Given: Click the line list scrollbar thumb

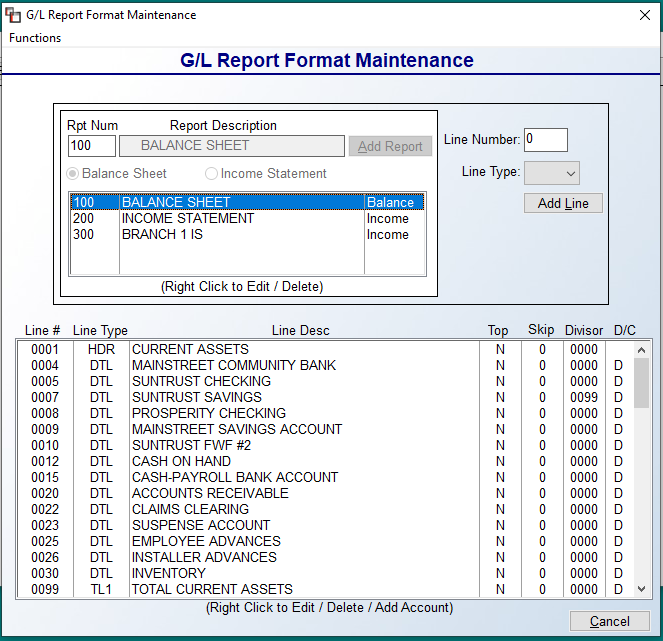Looking at the screenshot, I should tap(641, 383).
